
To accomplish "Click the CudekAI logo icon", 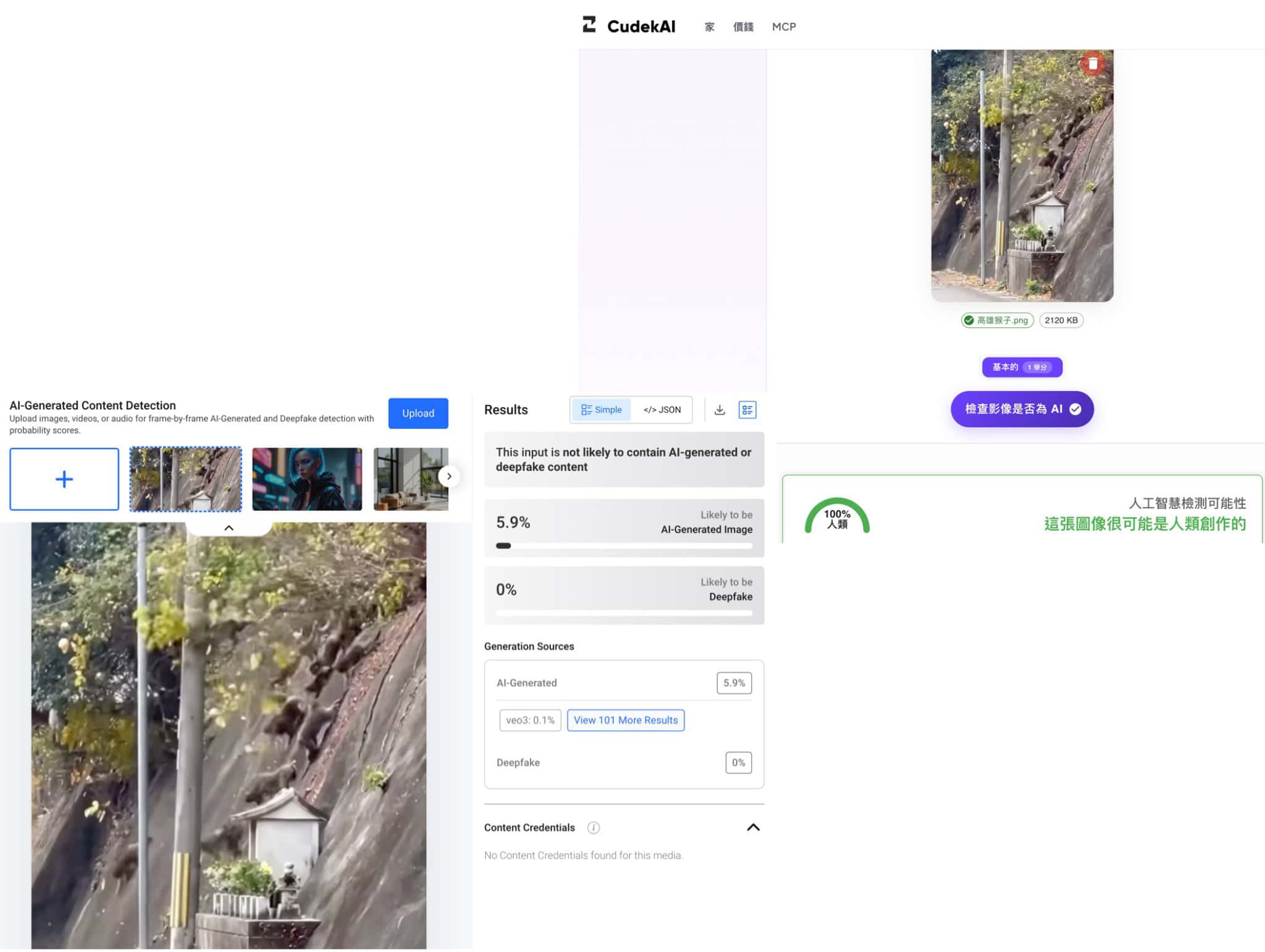I will pos(589,25).
